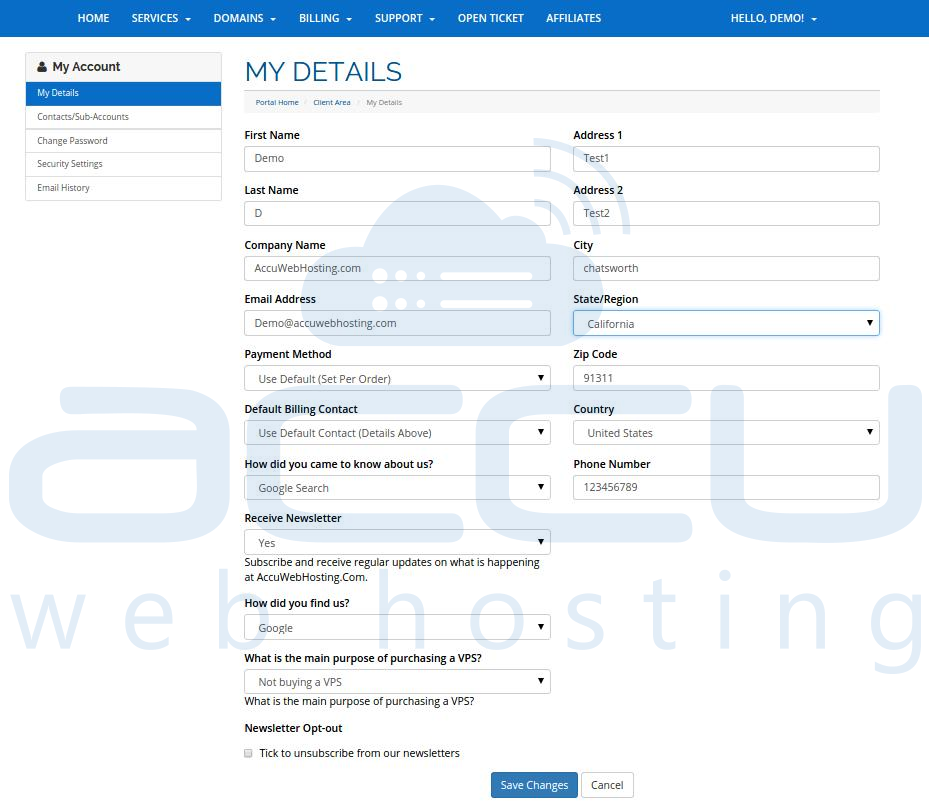
Task: Open the BILLING menu
Action: [x=325, y=18]
